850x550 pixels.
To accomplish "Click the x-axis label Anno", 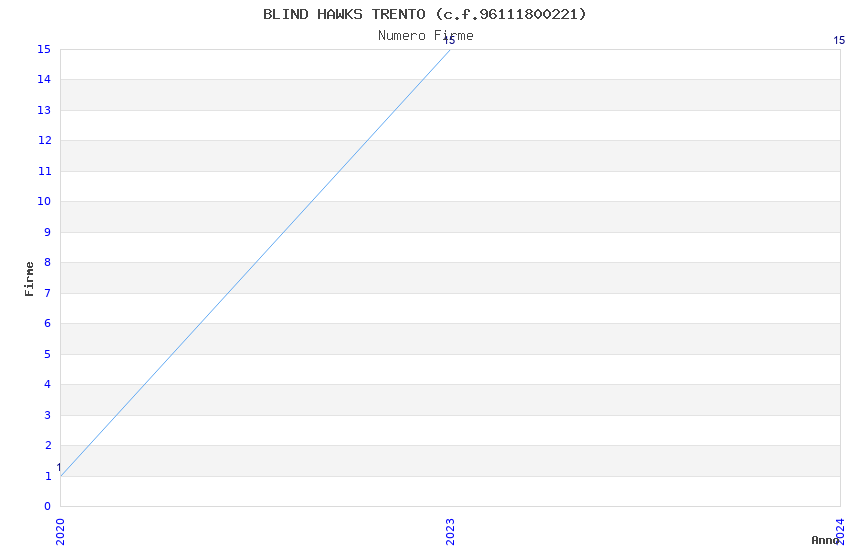I will click(x=825, y=540).
